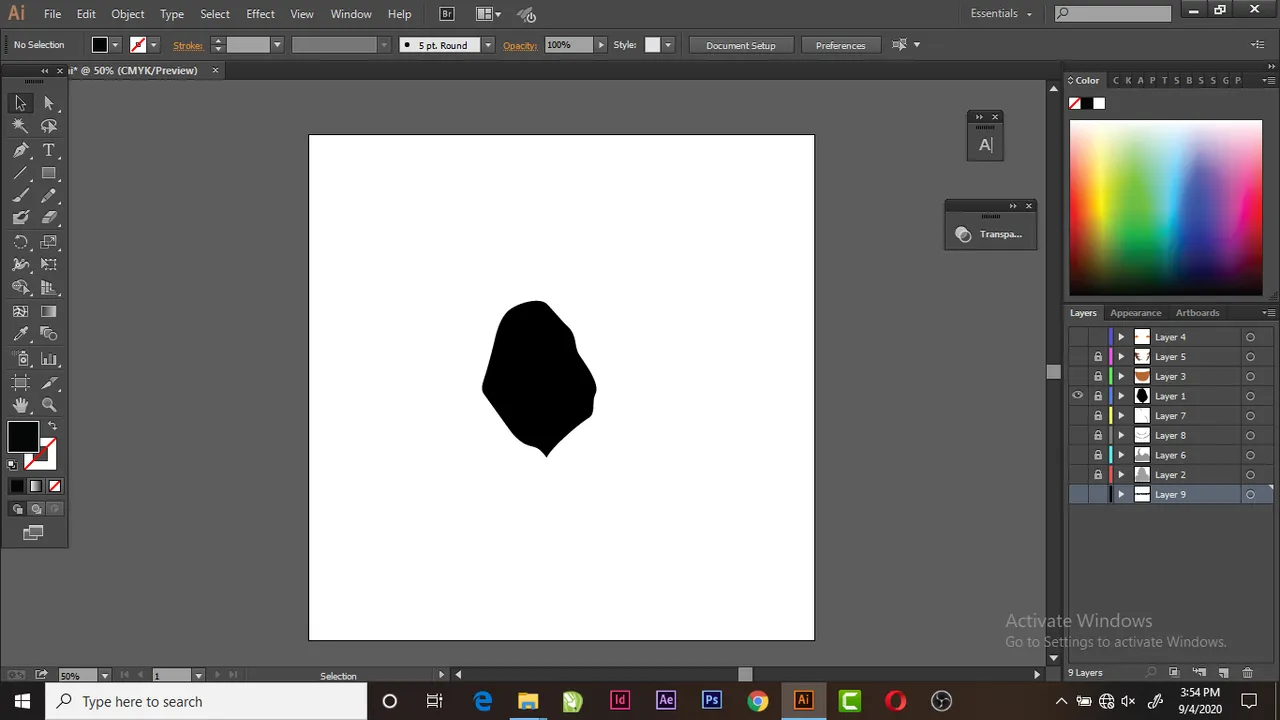Select the Pen tool
The image size is (1280, 720).
20,150
